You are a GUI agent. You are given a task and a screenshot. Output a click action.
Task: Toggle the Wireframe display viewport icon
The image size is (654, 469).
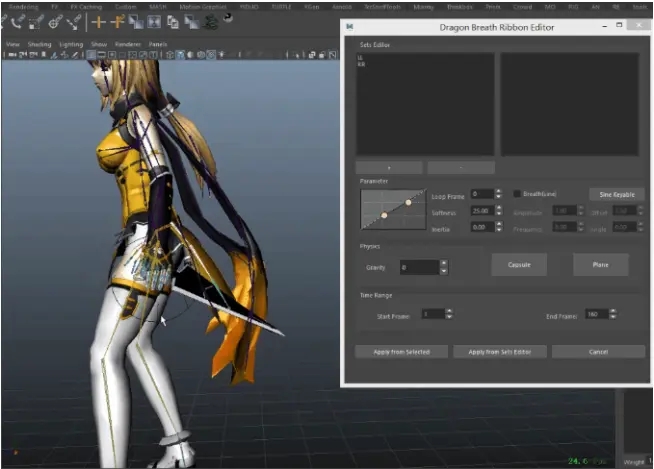[169, 55]
